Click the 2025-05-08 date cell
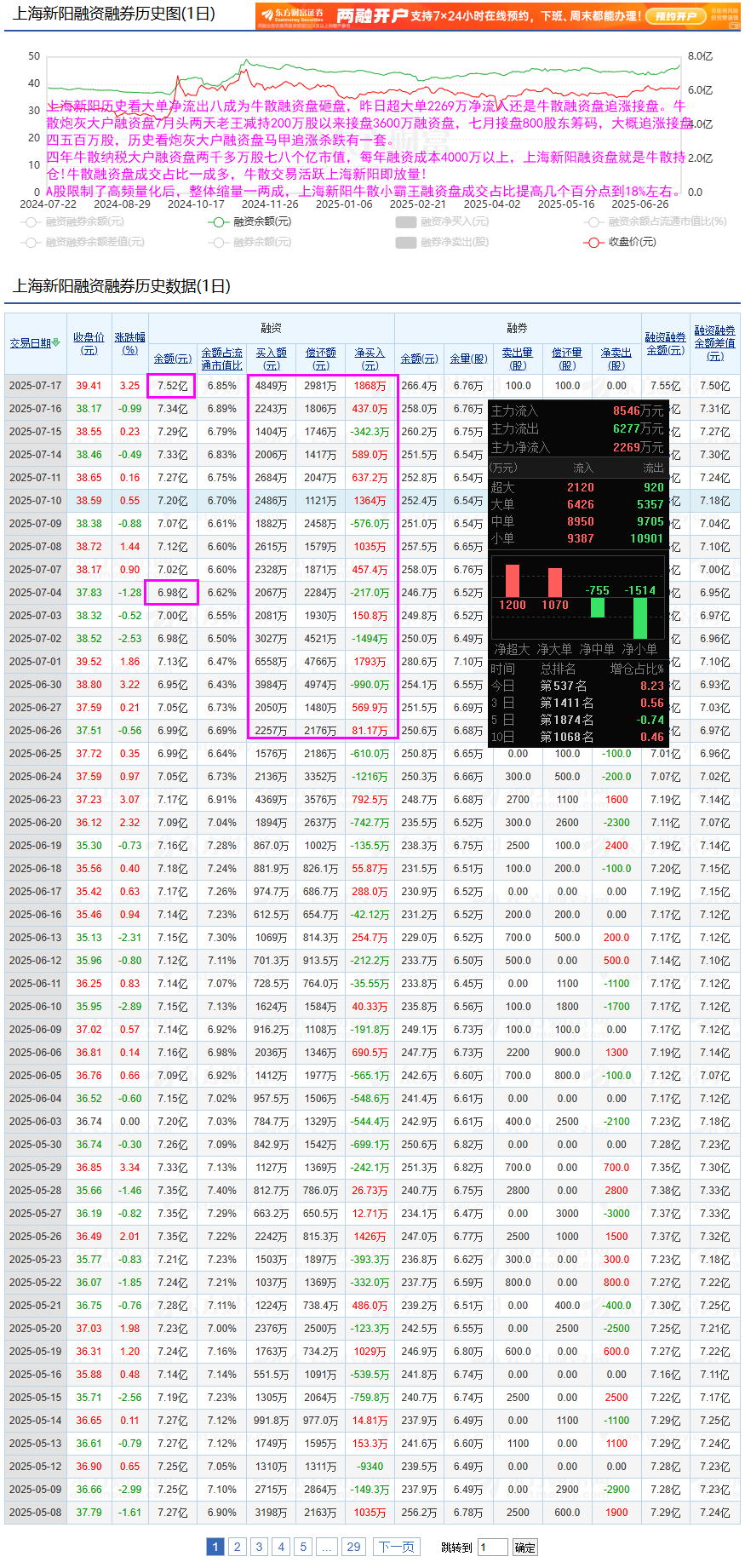The height and width of the screenshot is (1568, 745). click(36, 1513)
